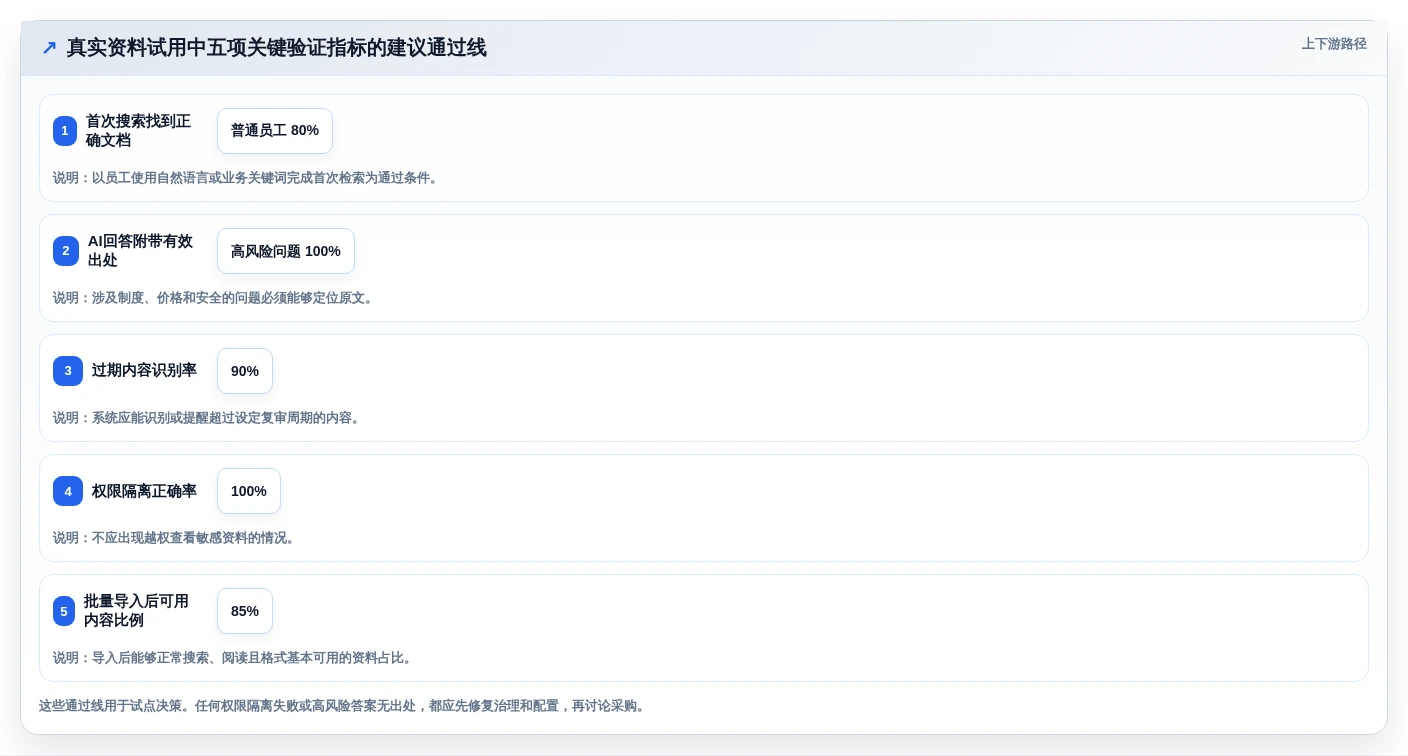Click the heading 权限隔离正确率
The image size is (1408, 756).
coord(144,490)
